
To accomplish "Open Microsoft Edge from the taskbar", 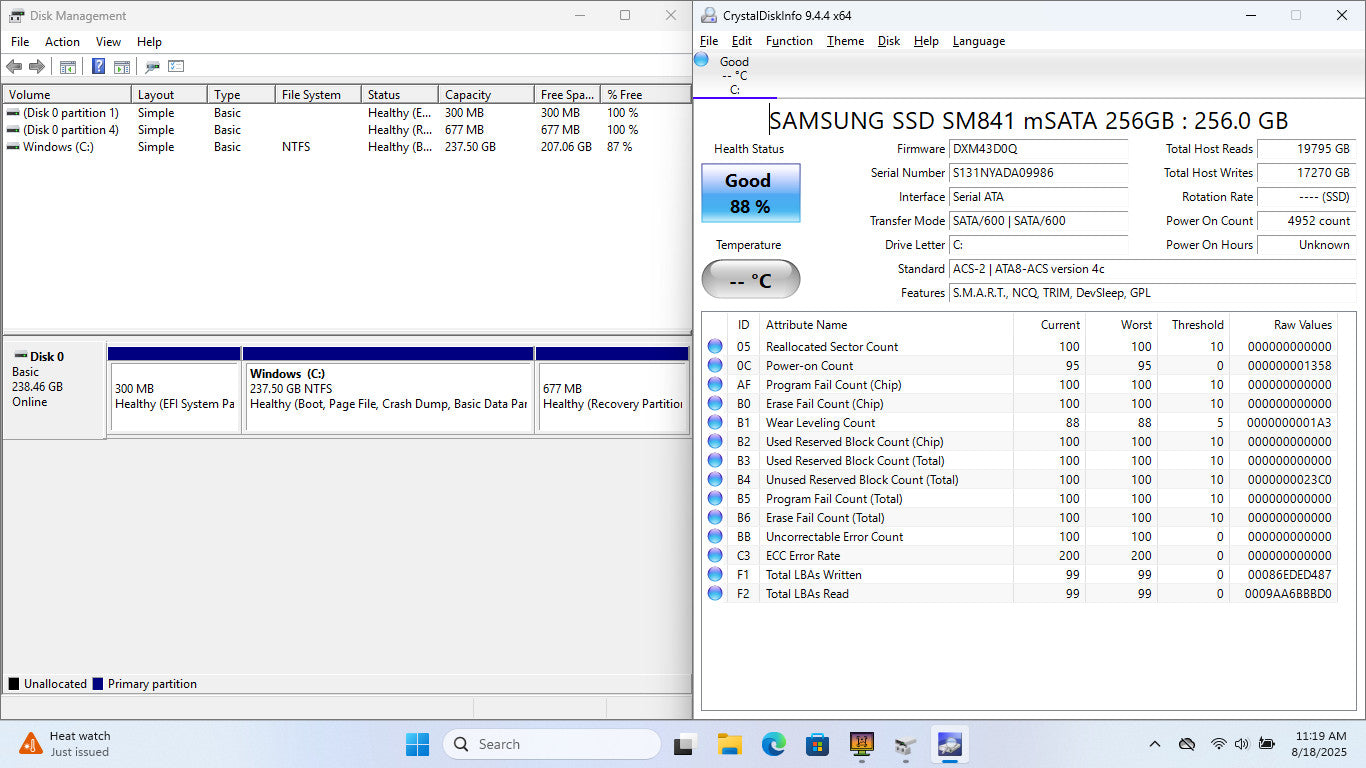I will [773, 744].
